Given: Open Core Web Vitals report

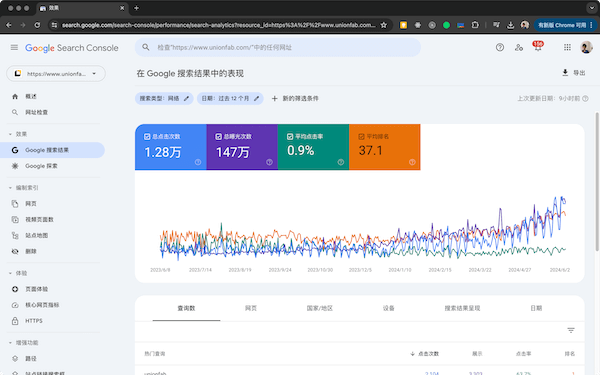Looking at the screenshot, I should click(42, 305).
